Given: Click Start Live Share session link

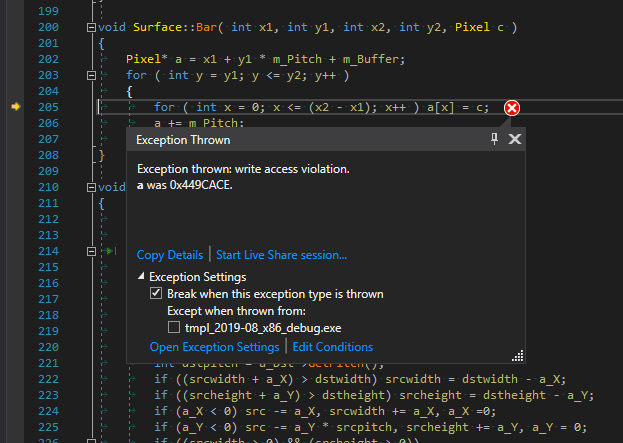Looking at the screenshot, I should tap(281, 255).
